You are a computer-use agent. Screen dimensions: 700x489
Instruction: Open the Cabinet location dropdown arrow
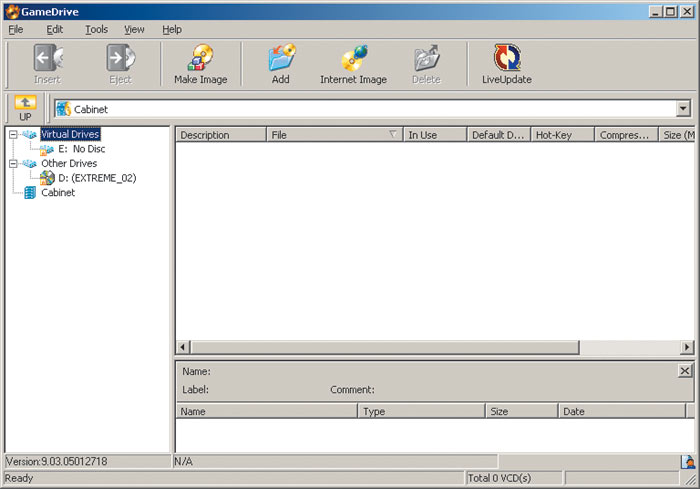683,109
